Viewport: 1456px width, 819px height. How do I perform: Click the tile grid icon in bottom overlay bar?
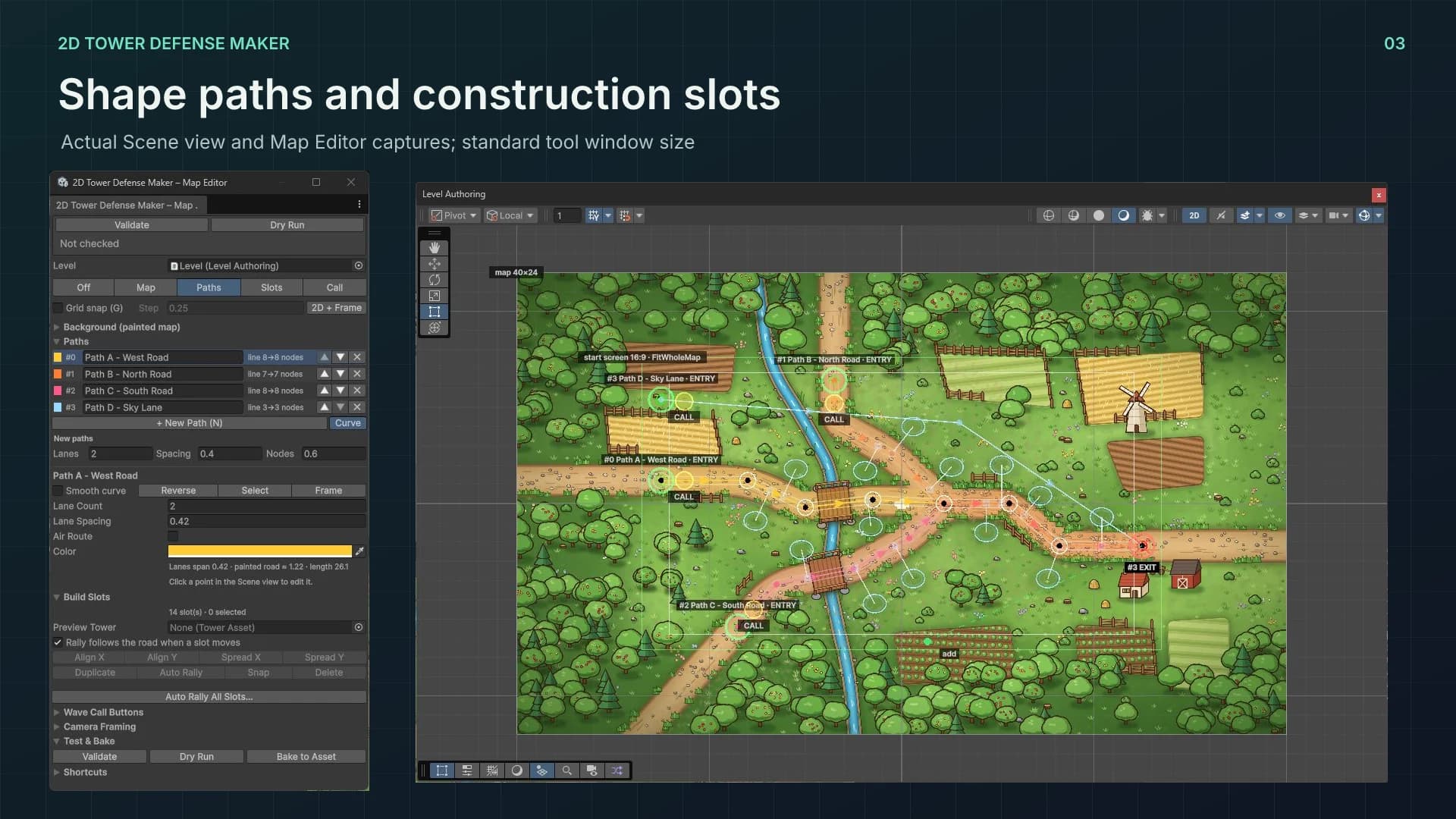[541, 770]
